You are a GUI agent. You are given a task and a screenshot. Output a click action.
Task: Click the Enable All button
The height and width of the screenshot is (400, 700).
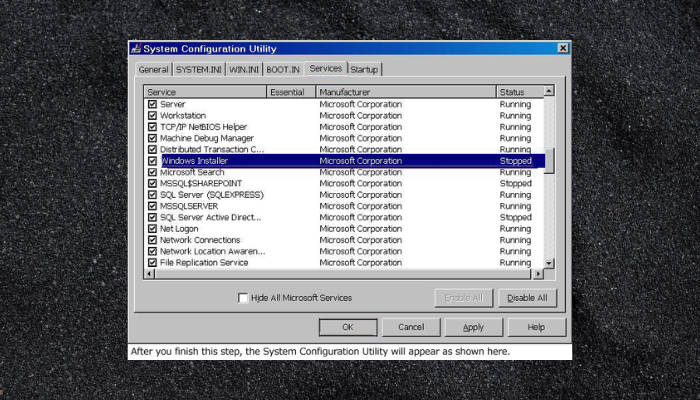464,298
